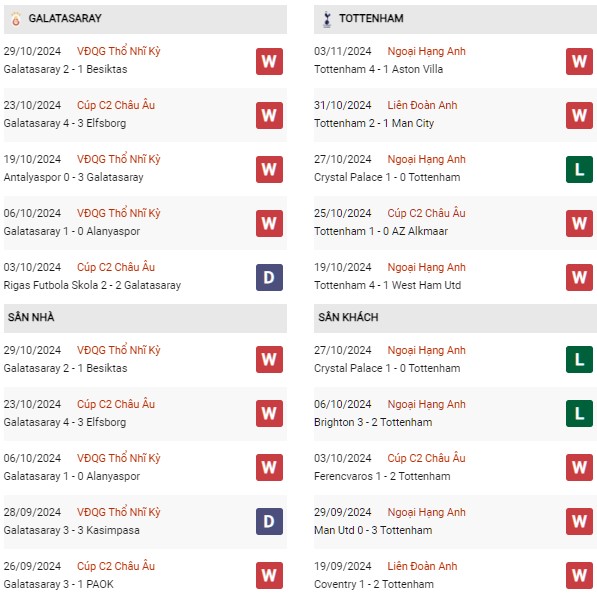Click the Tottenham 4-1 West Ham Utd result

click(x=387, y=285)
